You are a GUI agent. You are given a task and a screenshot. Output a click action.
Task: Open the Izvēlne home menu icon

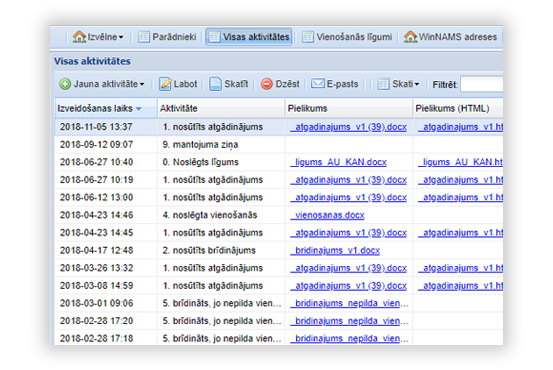79,37
